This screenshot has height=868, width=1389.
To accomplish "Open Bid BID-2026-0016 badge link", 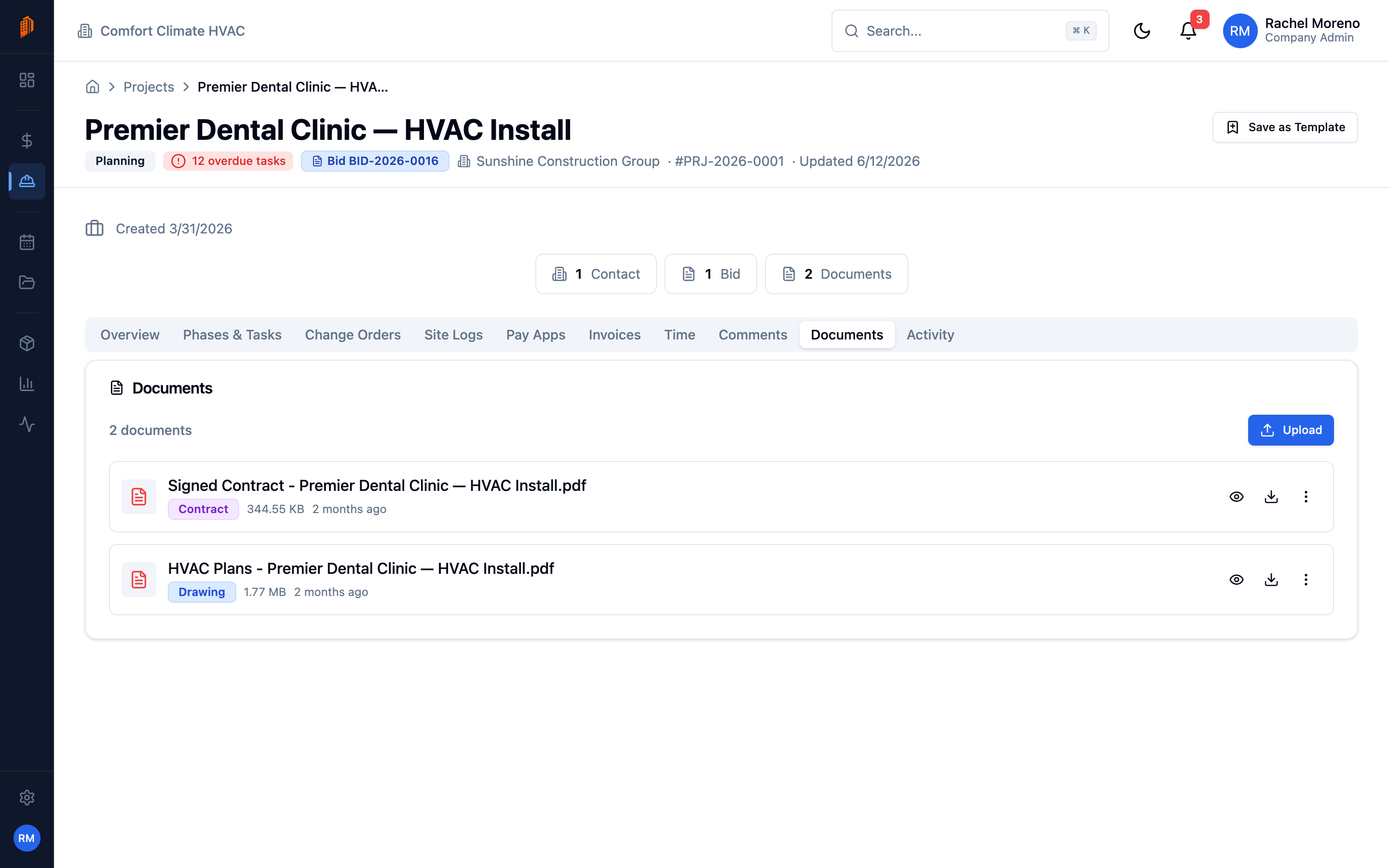I will tap(375, 162).
